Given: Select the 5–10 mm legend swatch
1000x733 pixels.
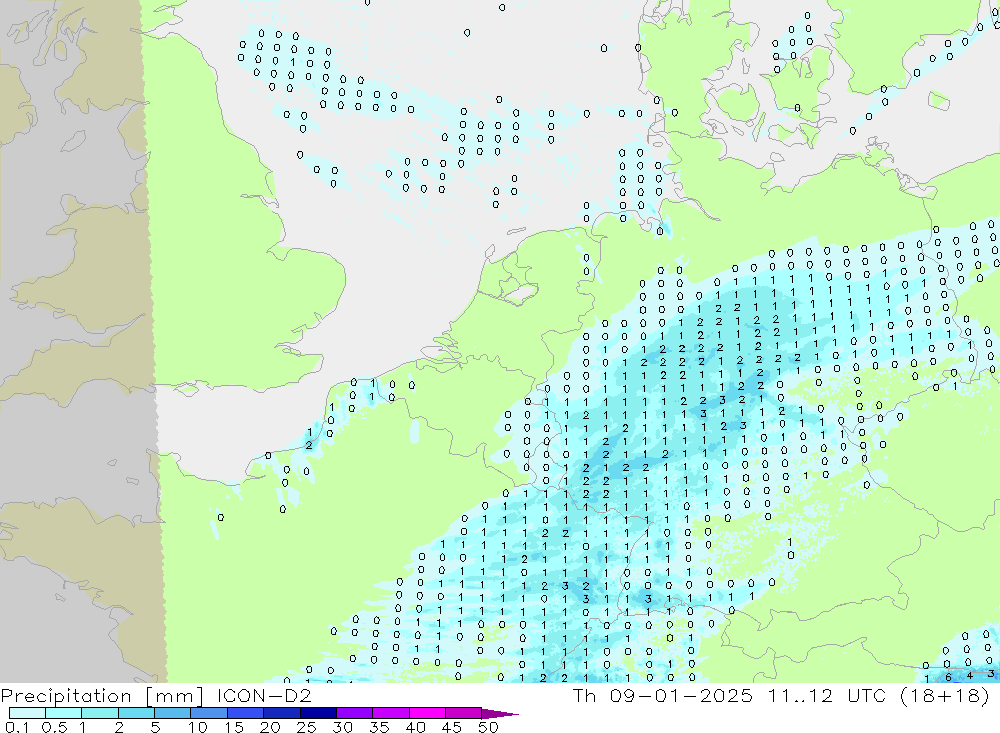Looking at the screenshot, I should click(173, 713).
